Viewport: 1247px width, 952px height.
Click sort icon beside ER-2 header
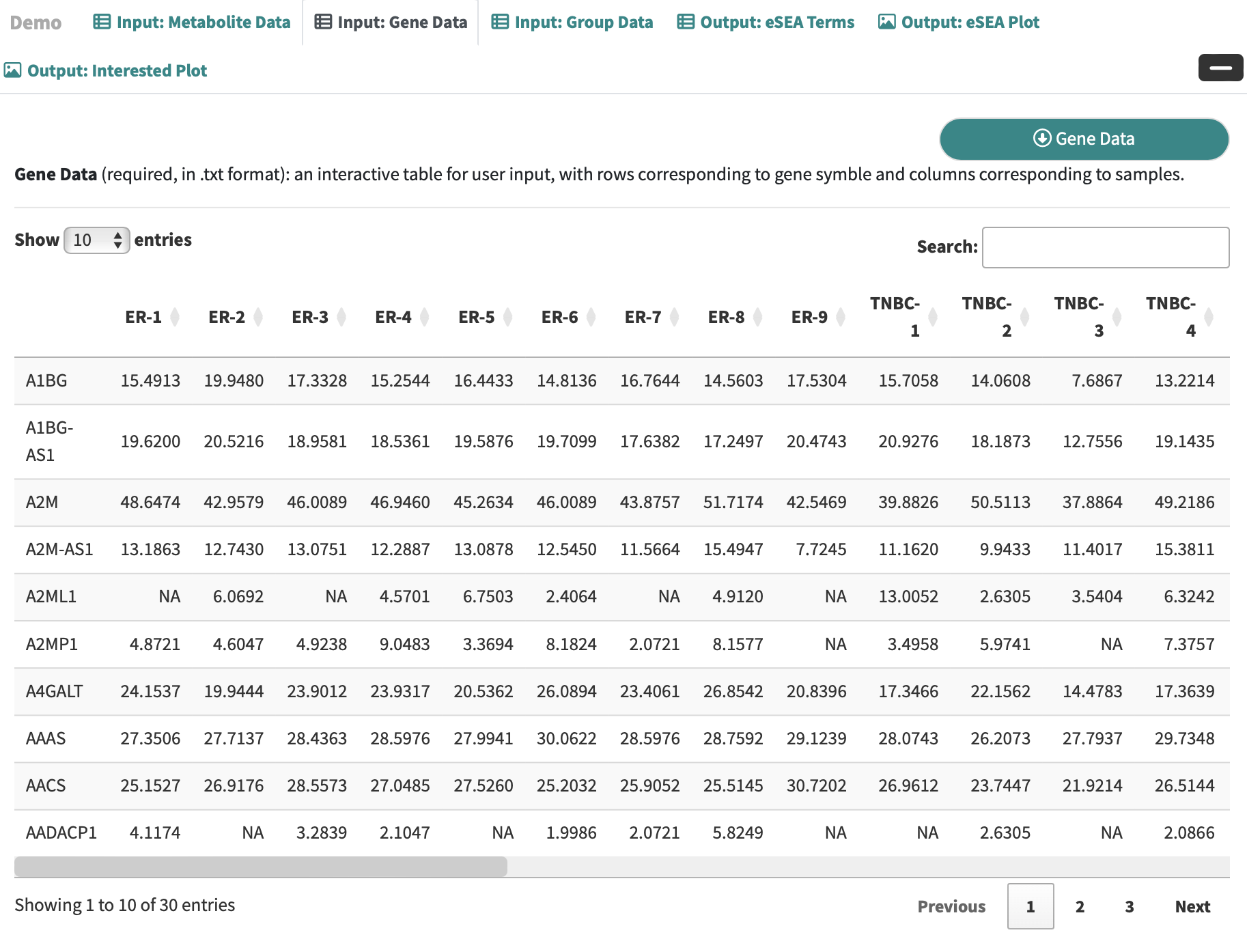(258, 317)
